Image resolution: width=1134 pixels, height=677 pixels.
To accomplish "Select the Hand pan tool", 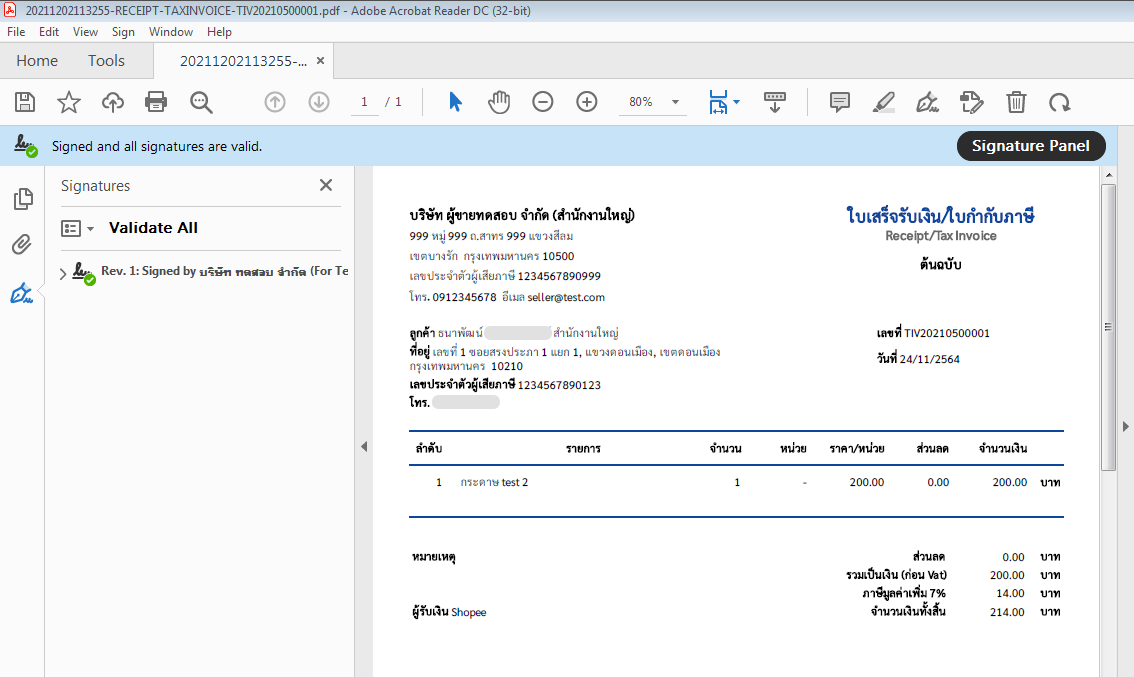I will point(498,102).
